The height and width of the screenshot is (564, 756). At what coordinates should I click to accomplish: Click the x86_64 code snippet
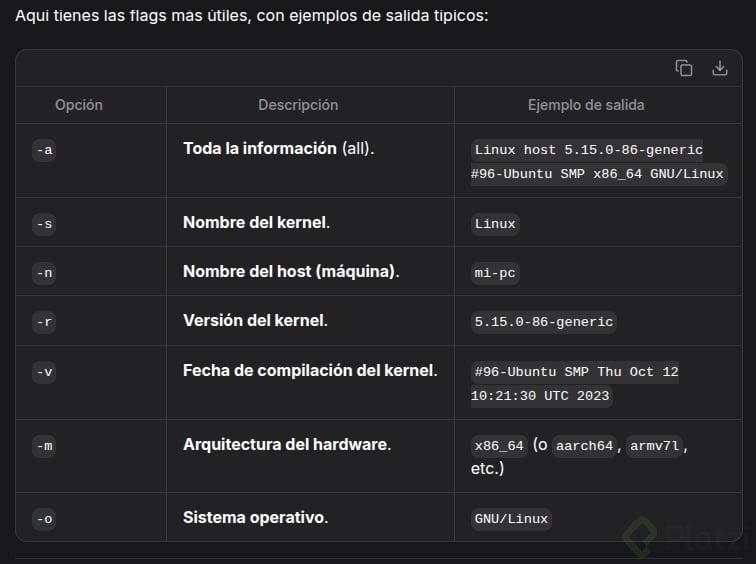(x=499, y=446)
